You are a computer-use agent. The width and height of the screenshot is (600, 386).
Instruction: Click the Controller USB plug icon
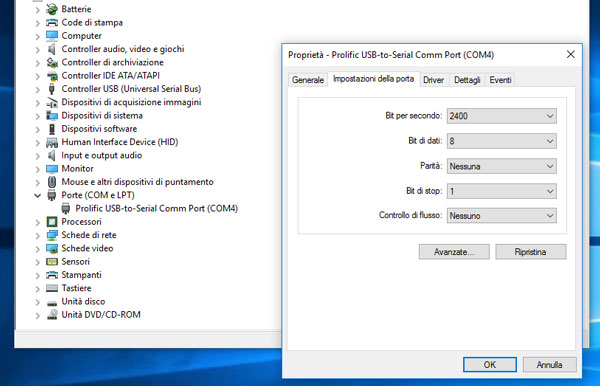[x=52, y=89]
